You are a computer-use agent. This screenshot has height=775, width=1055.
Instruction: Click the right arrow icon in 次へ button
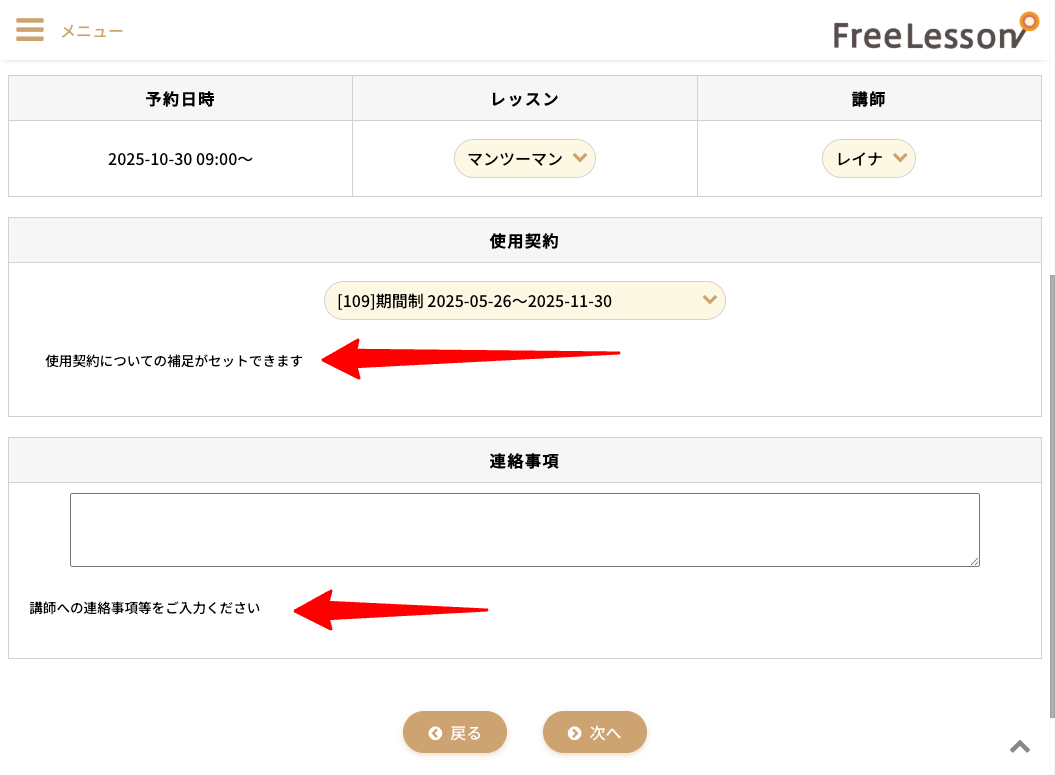(574, 733)
